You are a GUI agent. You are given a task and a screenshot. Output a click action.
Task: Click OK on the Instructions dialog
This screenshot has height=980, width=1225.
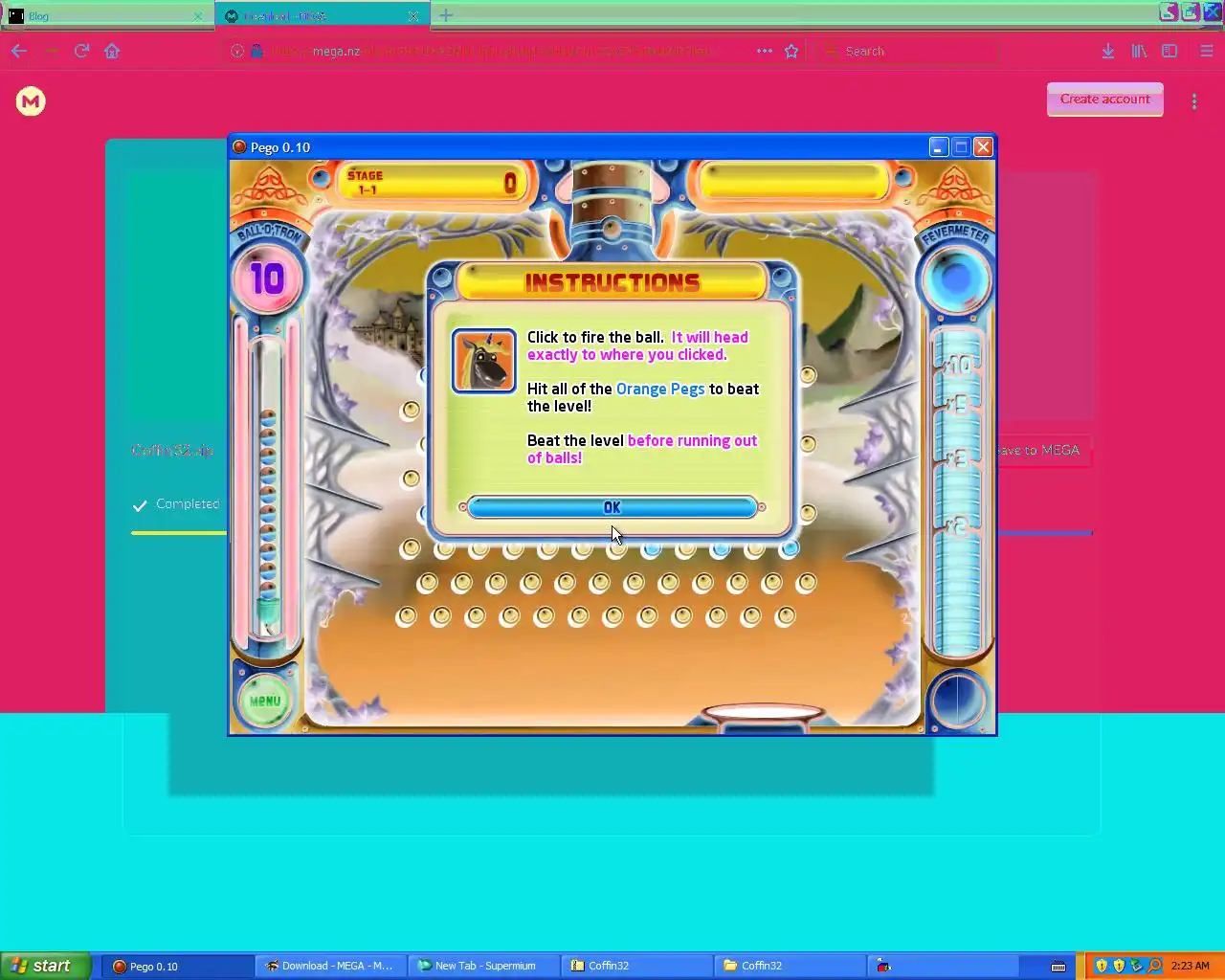point(612,507)
